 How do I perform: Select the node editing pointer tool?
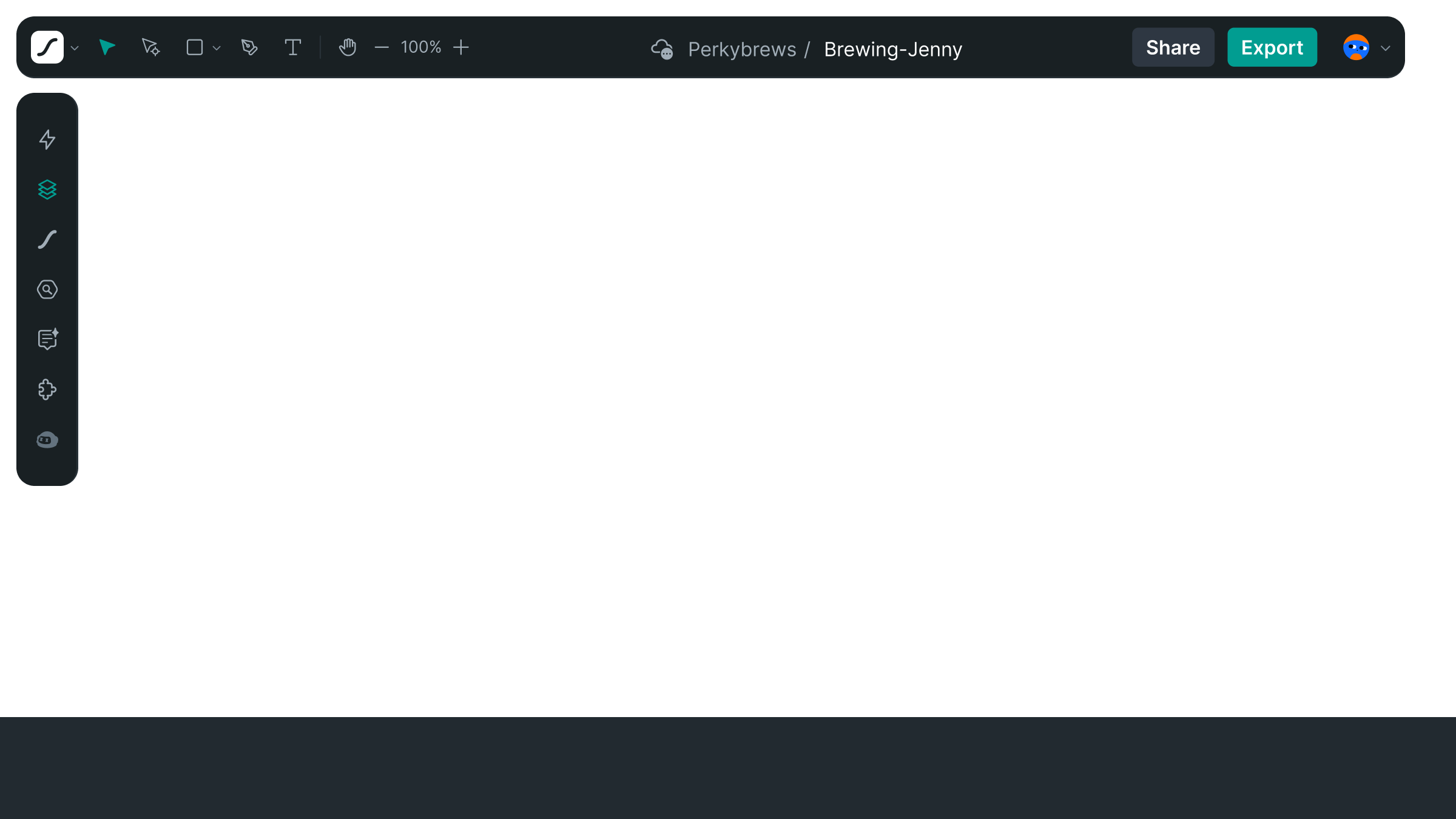tap(150, 47)
